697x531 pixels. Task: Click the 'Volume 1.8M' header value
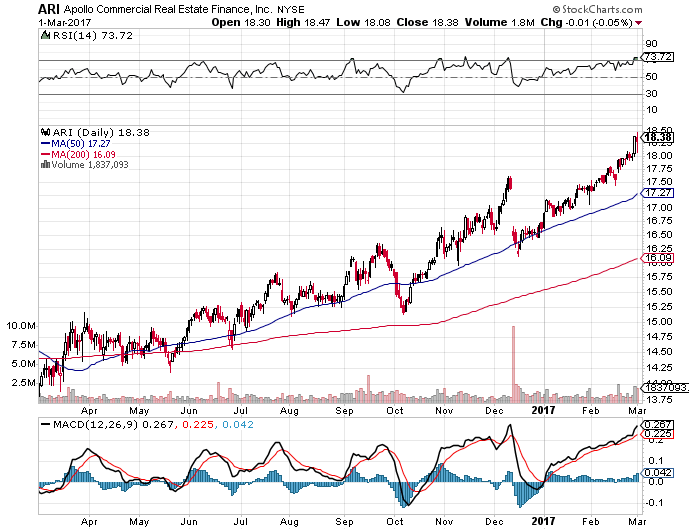500,23
